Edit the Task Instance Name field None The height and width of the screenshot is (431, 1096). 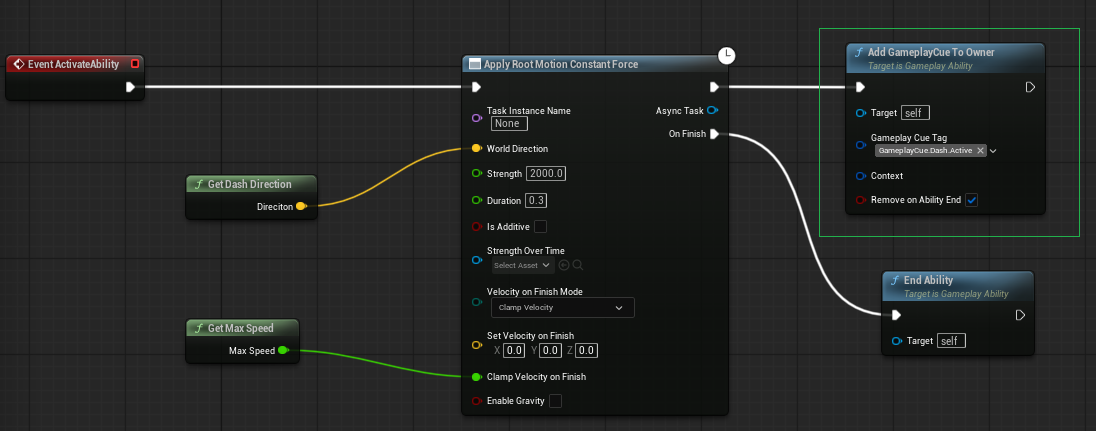pos(509,123)
